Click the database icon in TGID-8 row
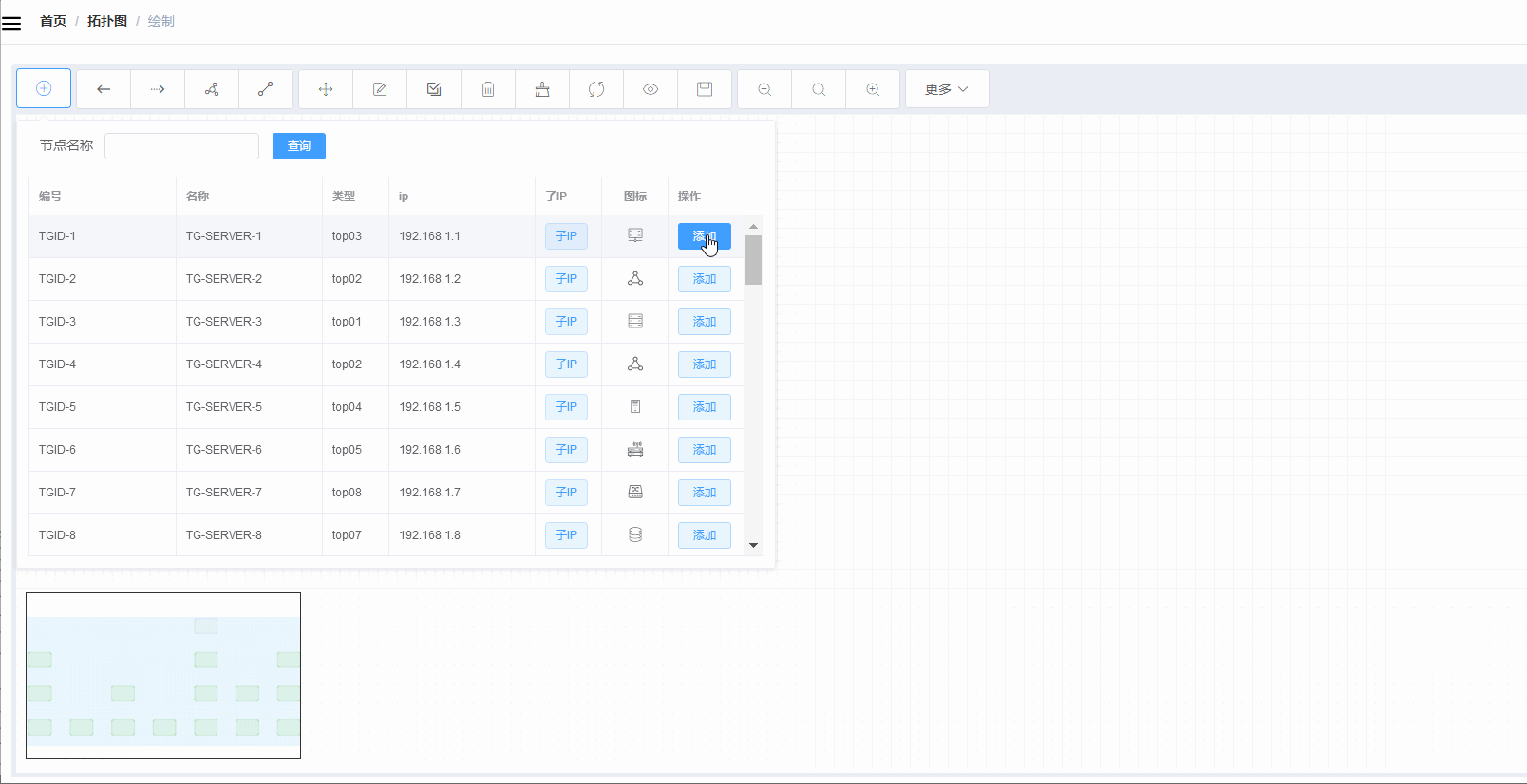Image resolution: width=1527 pixels, height=784 pixels. tap(635, 534)
